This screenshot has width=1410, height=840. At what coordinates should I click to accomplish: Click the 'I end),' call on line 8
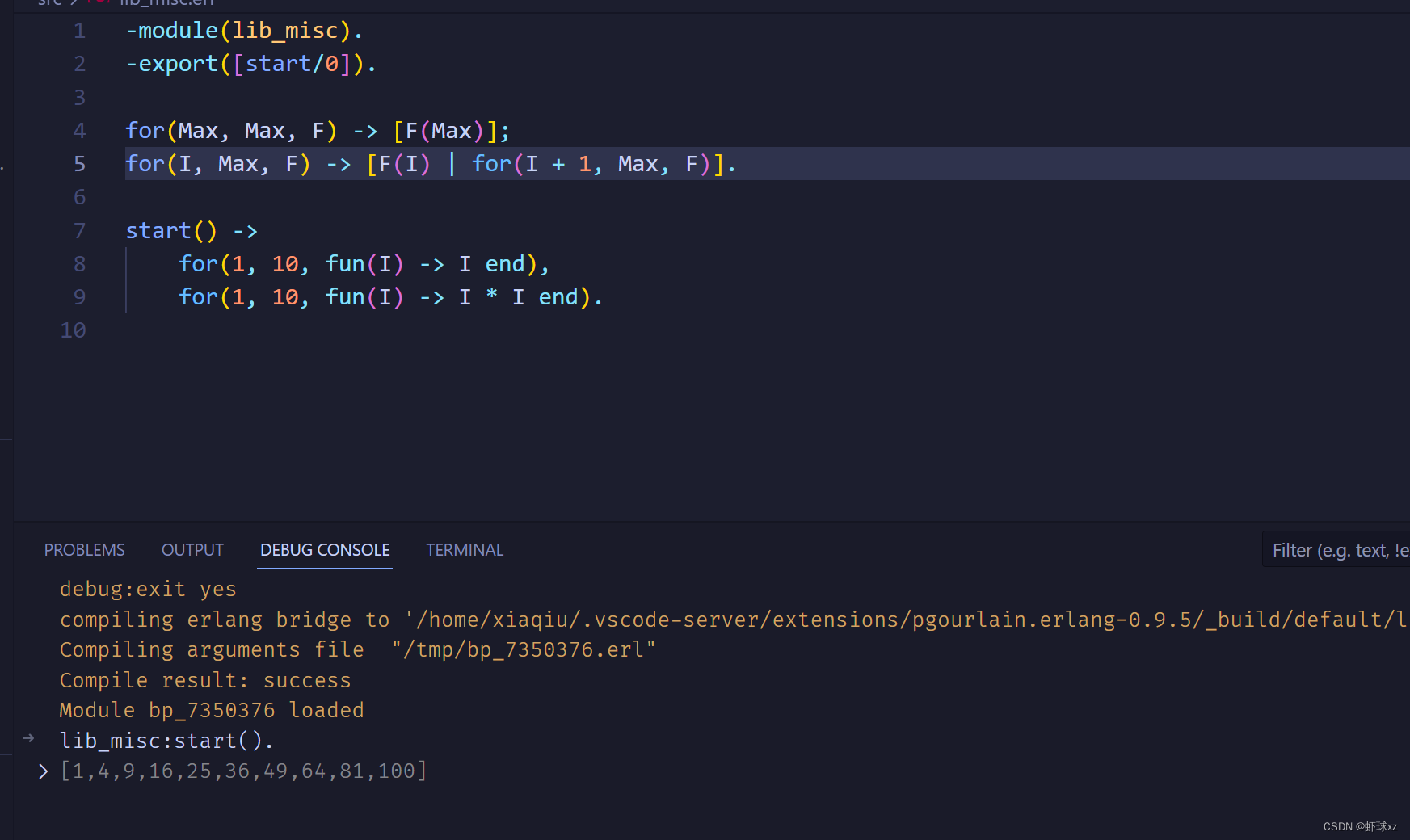[364, 264]
